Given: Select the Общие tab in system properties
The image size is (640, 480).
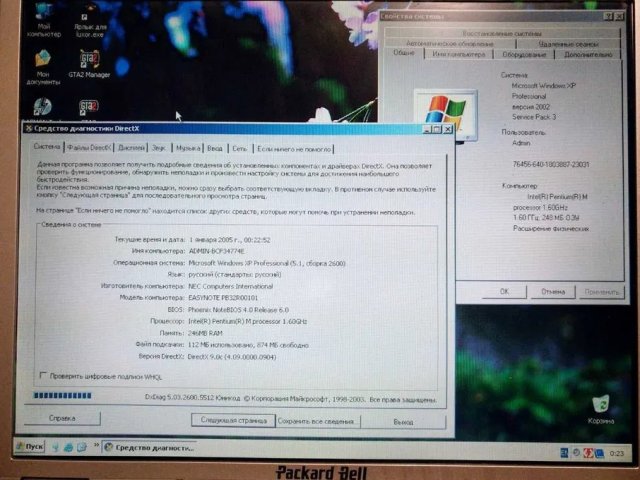Looking at the screenshot, I should click(404, 53).
